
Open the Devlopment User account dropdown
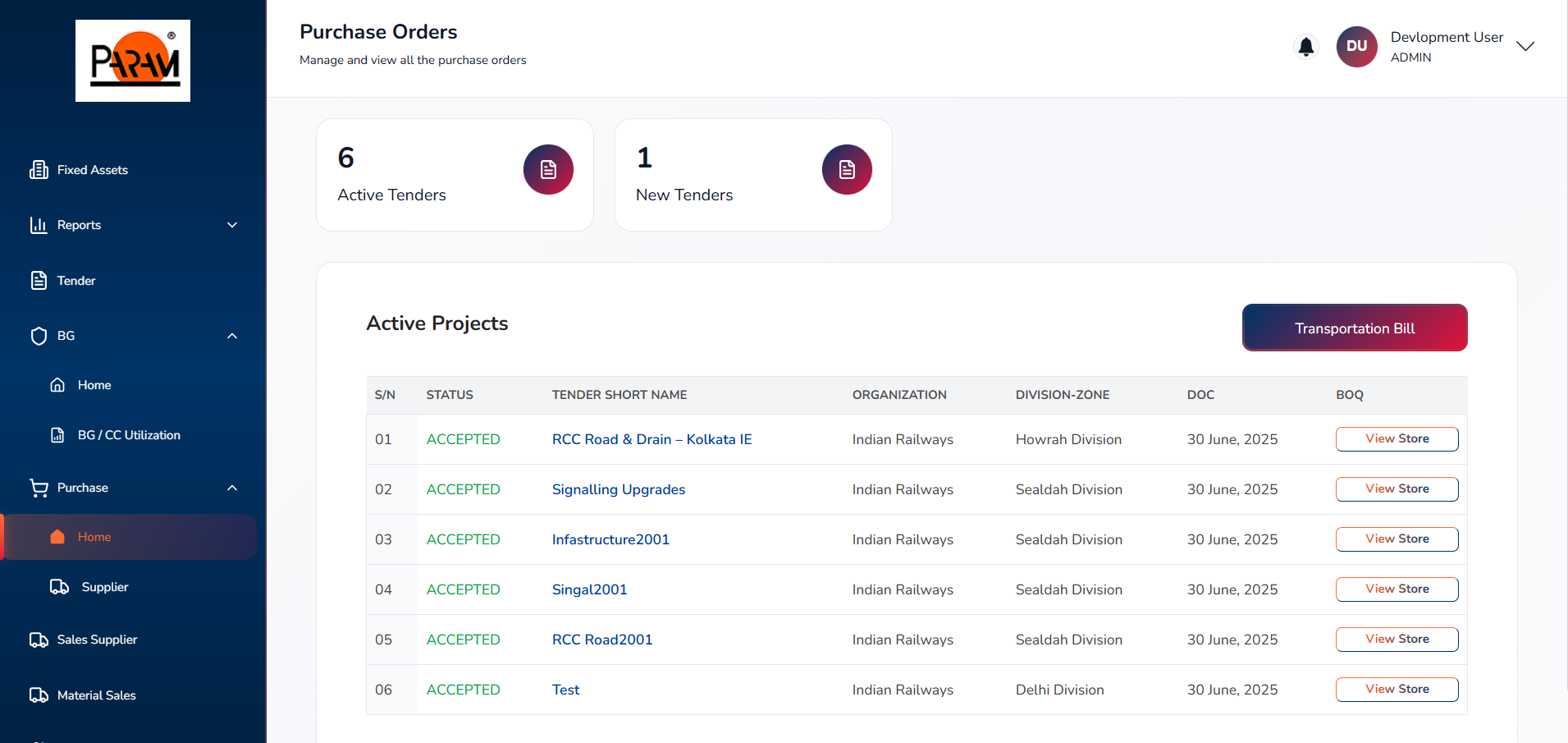(1525, 47)
